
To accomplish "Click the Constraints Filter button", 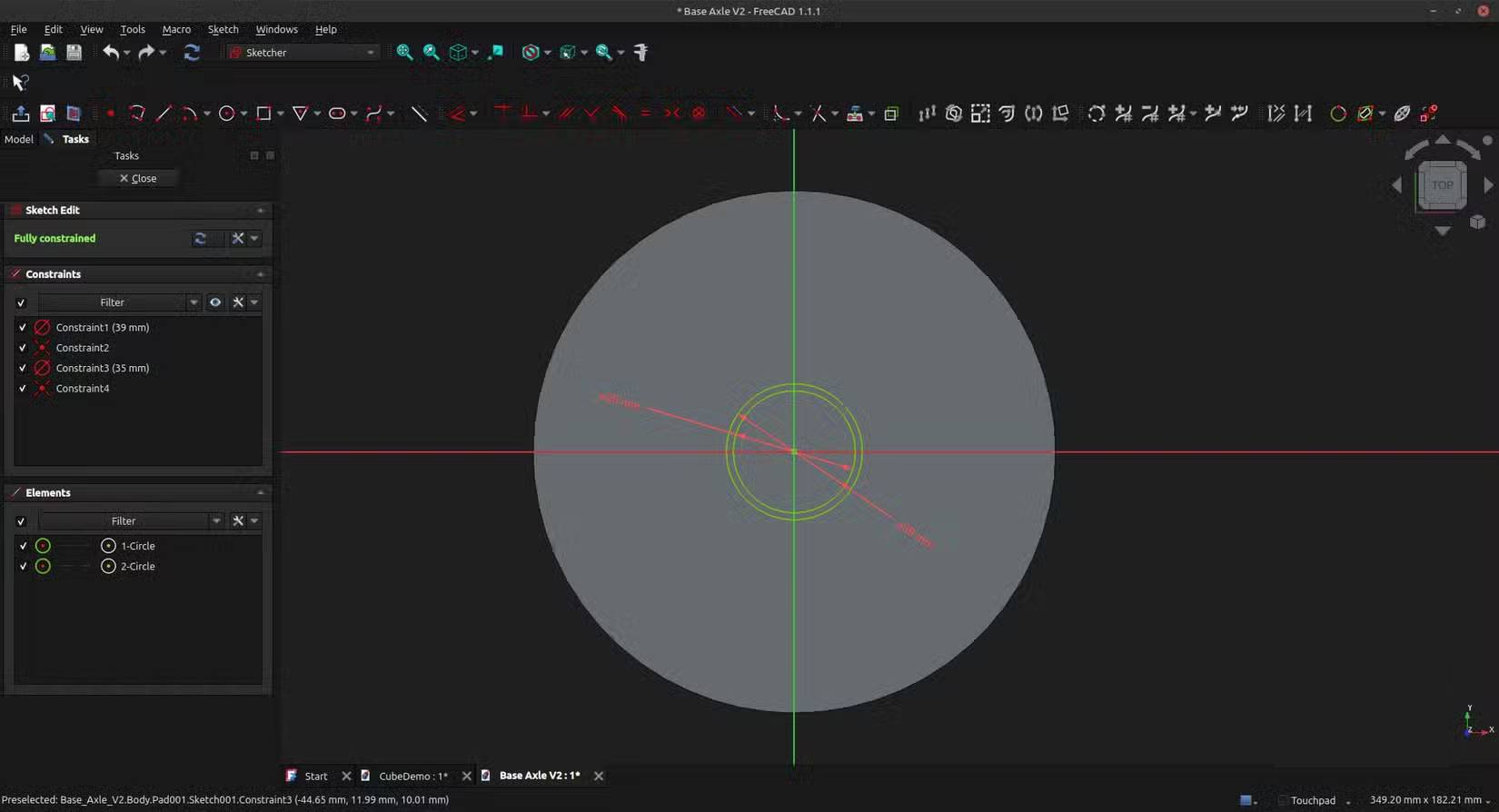I will (x=112, y=302).
